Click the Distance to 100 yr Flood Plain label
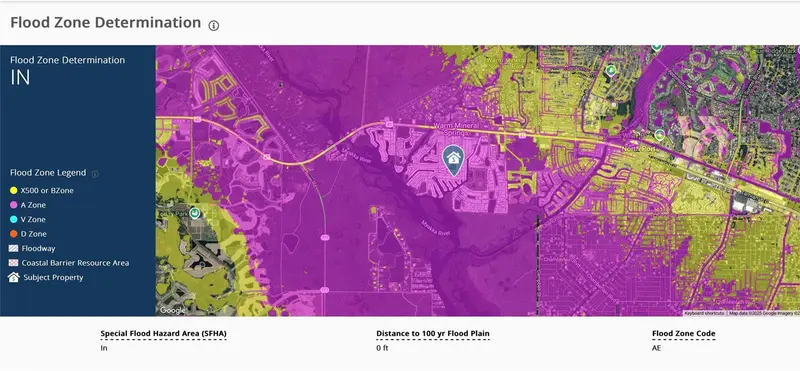 click(x=433, y=334)
